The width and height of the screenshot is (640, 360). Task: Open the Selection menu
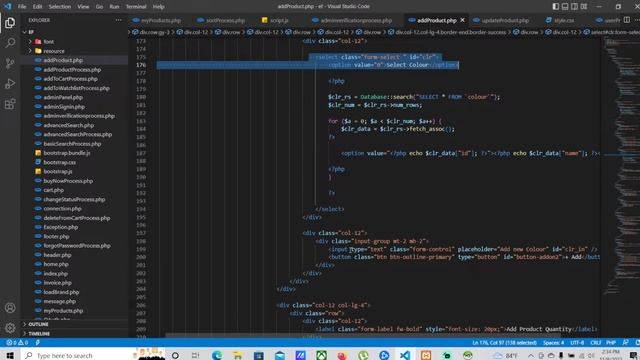point(60,7)
